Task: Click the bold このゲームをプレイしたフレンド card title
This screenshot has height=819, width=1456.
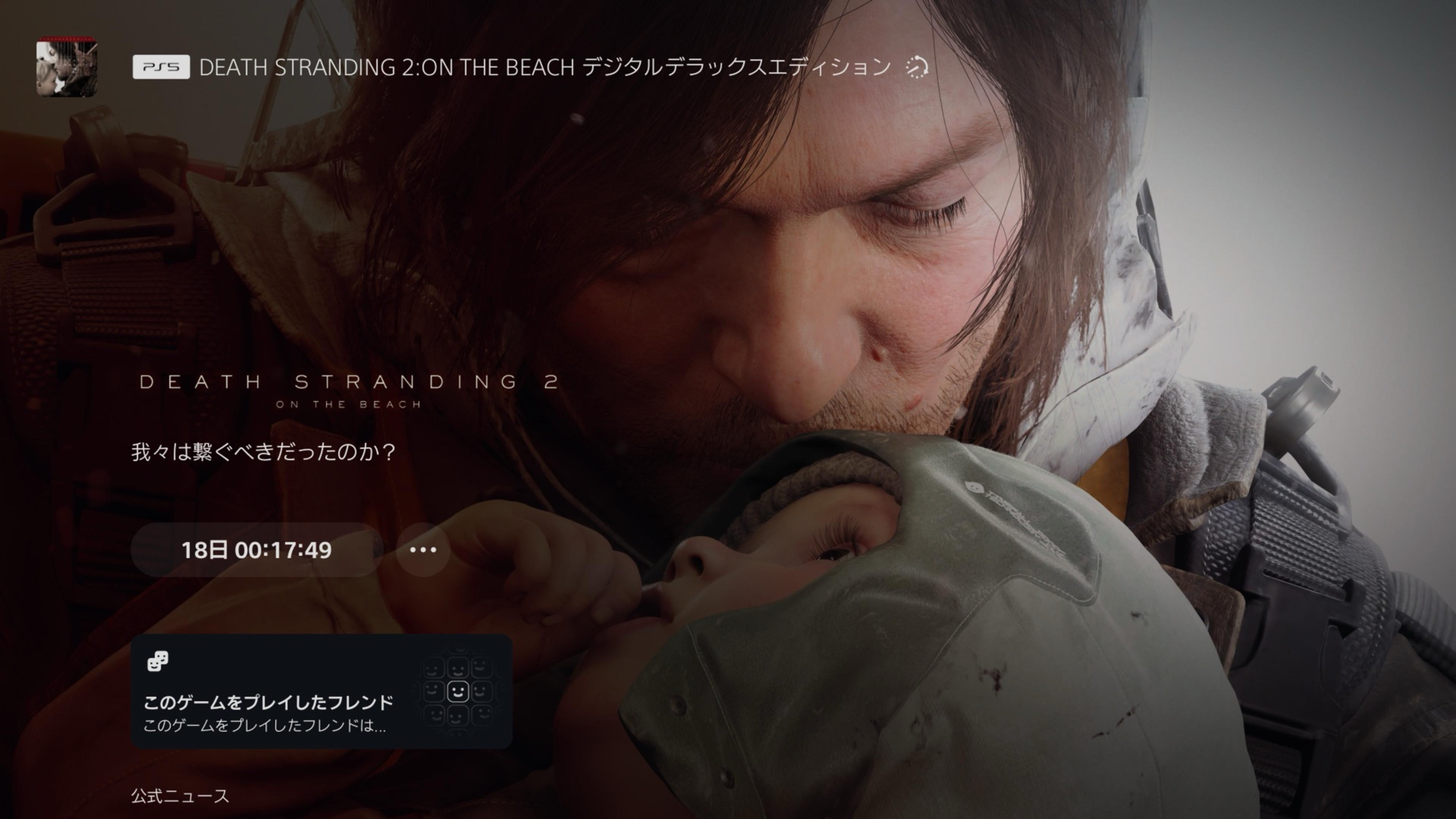Action: 268,701
